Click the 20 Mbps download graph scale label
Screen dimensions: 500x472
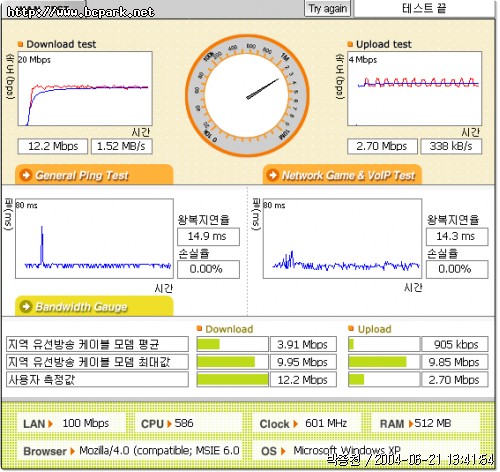34,60
